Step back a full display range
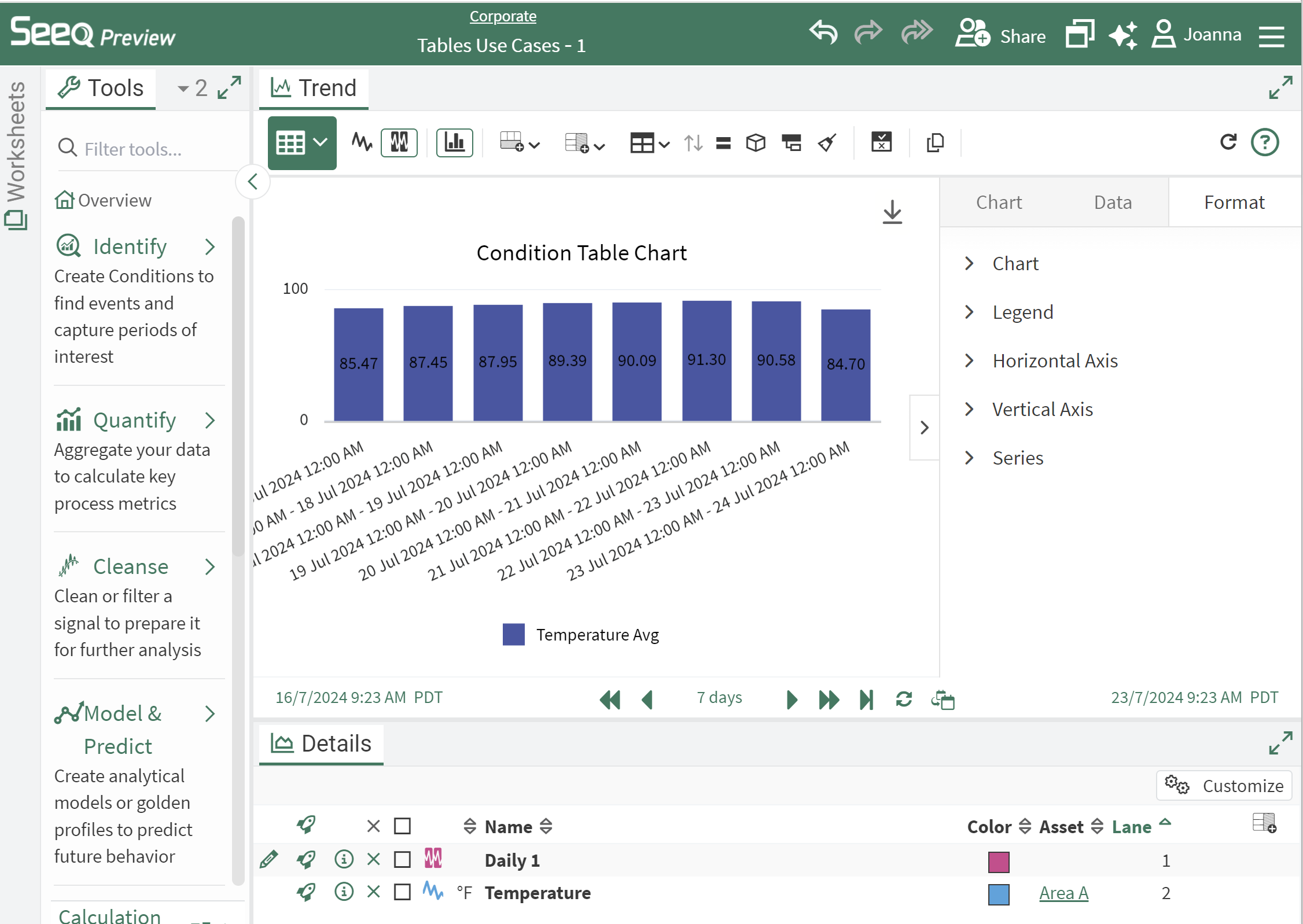The image size is (1303, 924). (x=610, y=700)
